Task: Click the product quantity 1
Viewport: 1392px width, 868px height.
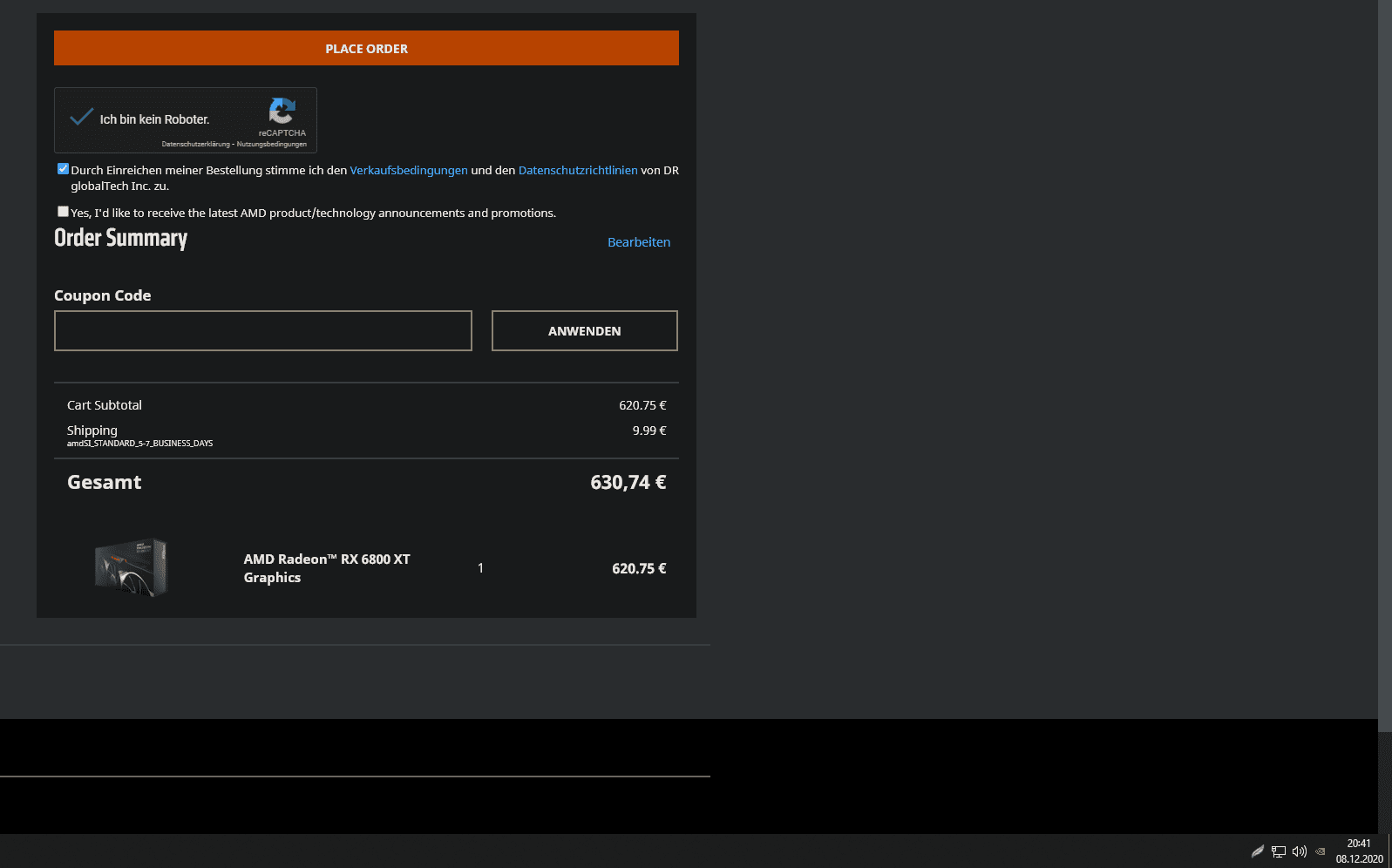Action: (480, 568)
